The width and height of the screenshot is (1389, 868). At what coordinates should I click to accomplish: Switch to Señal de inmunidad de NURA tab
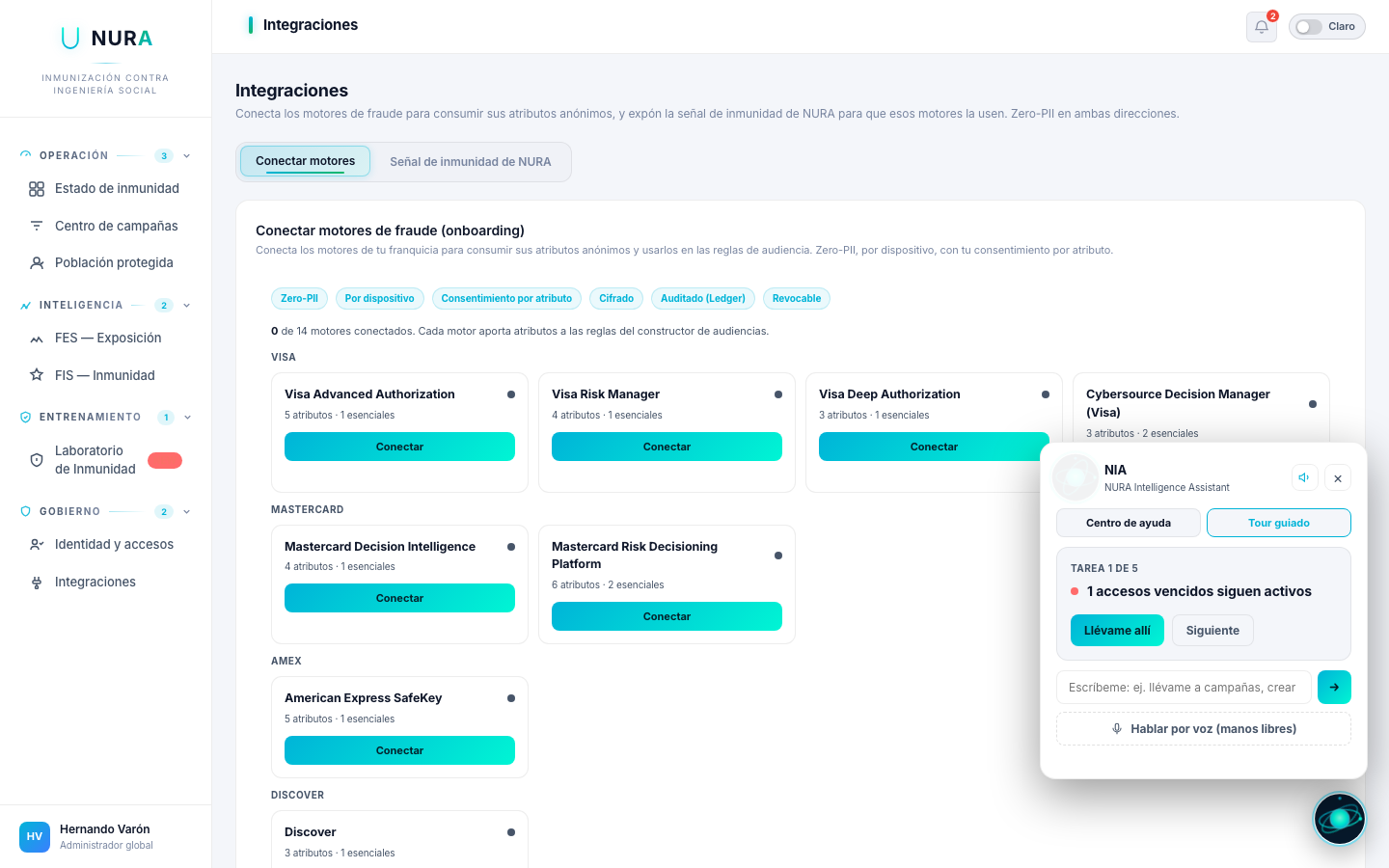coord(471,162)
